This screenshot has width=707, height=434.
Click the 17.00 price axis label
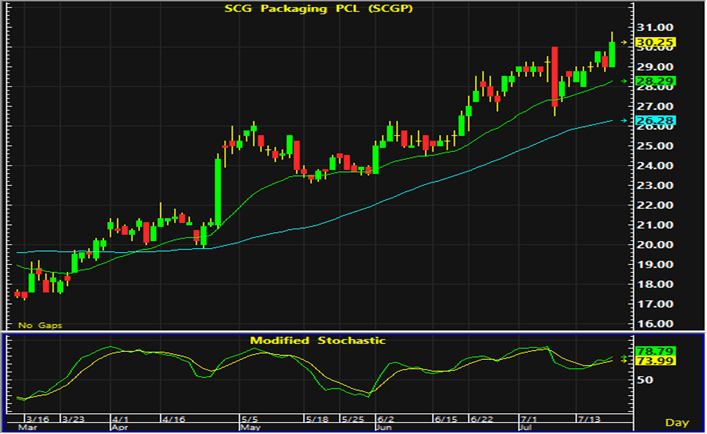pos(655,304)
